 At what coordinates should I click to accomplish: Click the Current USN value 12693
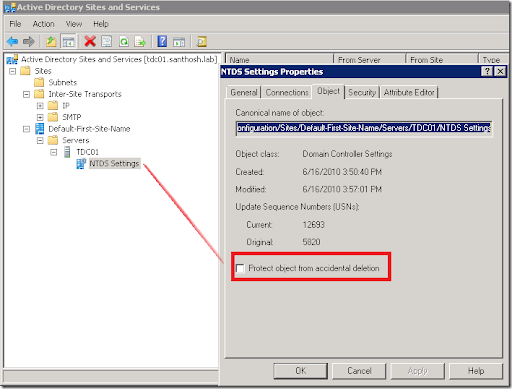pyautogui.click(x=313, y=225)
